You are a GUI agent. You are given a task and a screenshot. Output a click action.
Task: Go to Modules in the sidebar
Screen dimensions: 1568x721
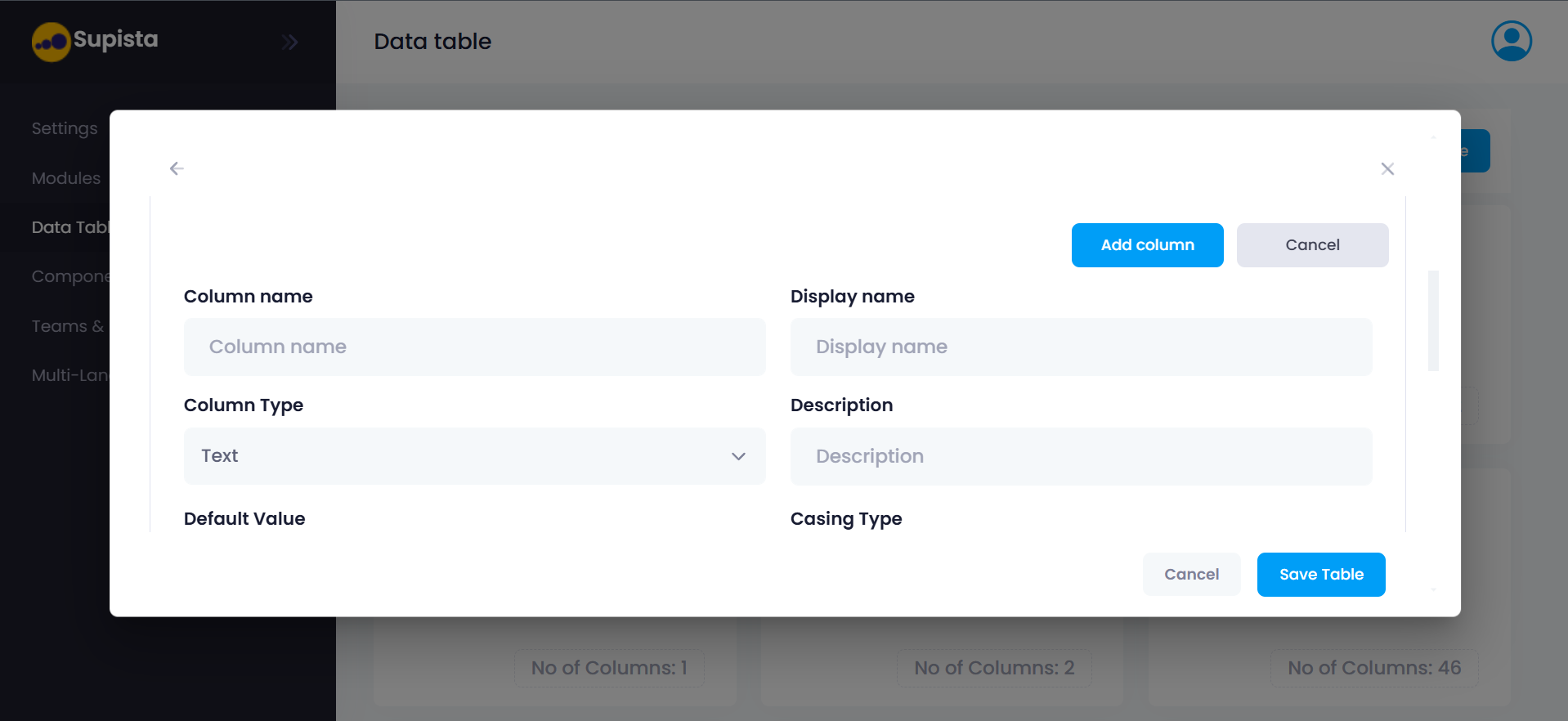point(66,178)
